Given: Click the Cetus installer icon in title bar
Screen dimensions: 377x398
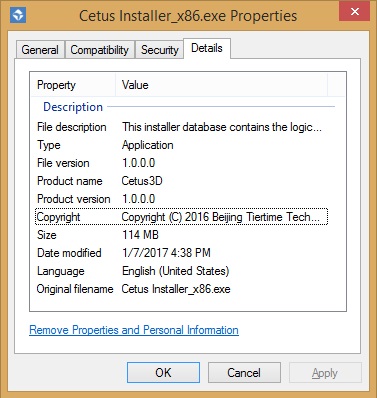Looking at the screenshot, I should 18,15.
